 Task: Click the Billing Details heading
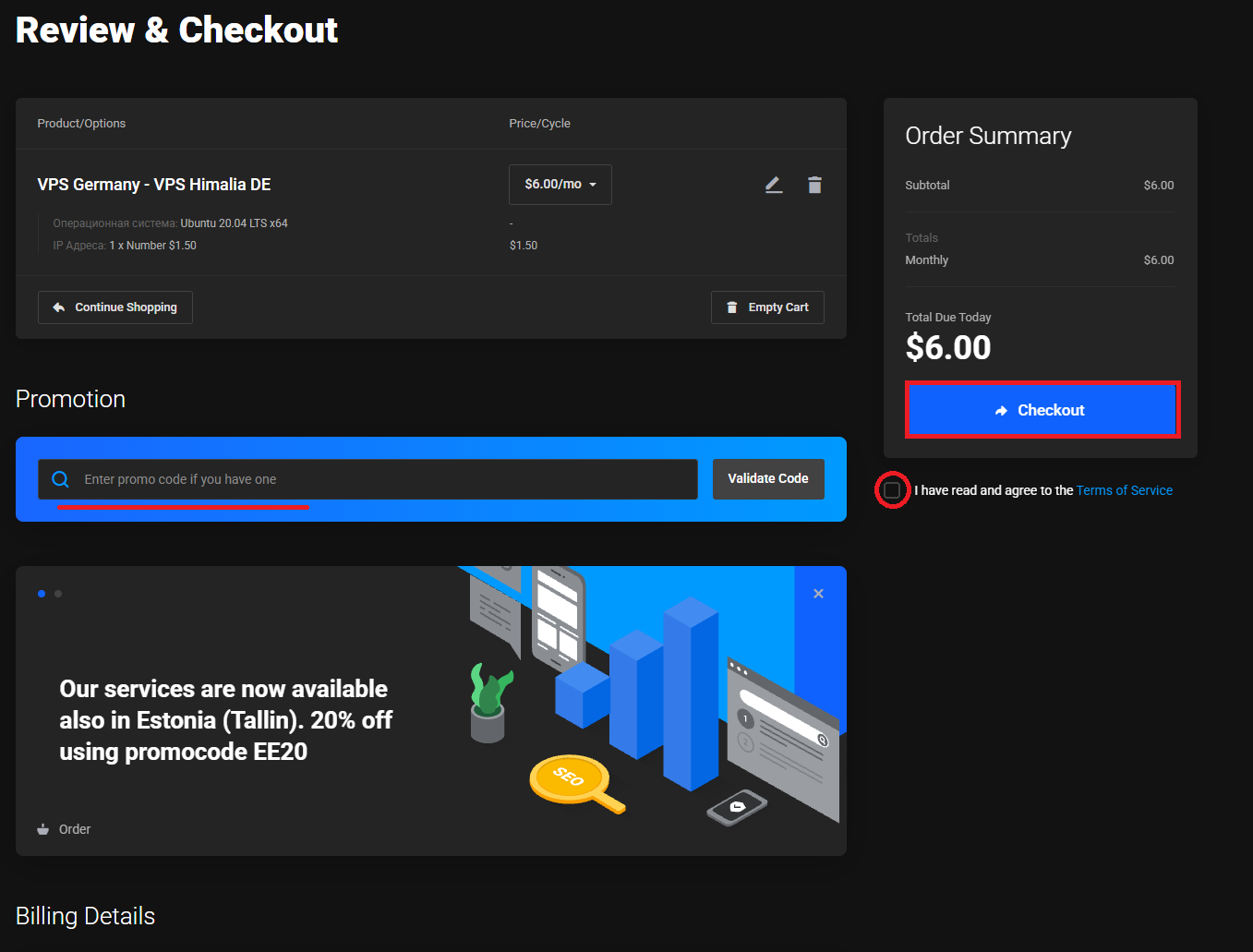coord(85,916)
